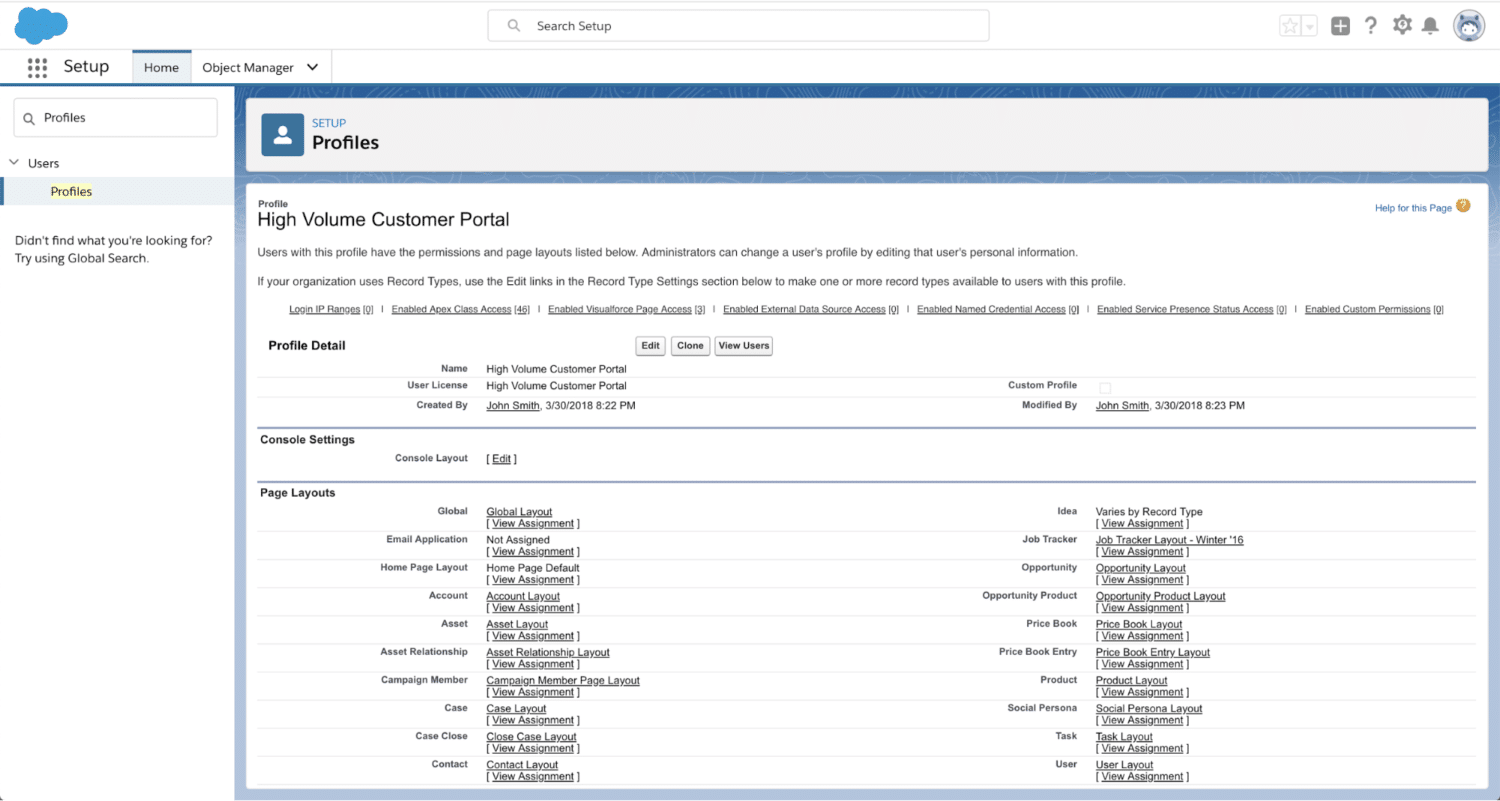Select Profiles in the Users sidebar
The width and height of the screenshot is (1500, 801).
tap(71, 191)
